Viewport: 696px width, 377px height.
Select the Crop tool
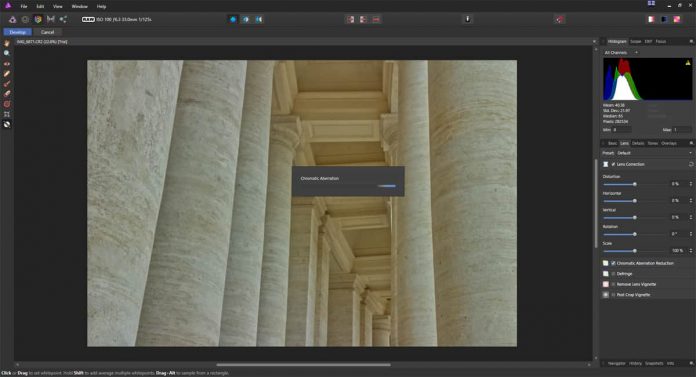point(7,114)
